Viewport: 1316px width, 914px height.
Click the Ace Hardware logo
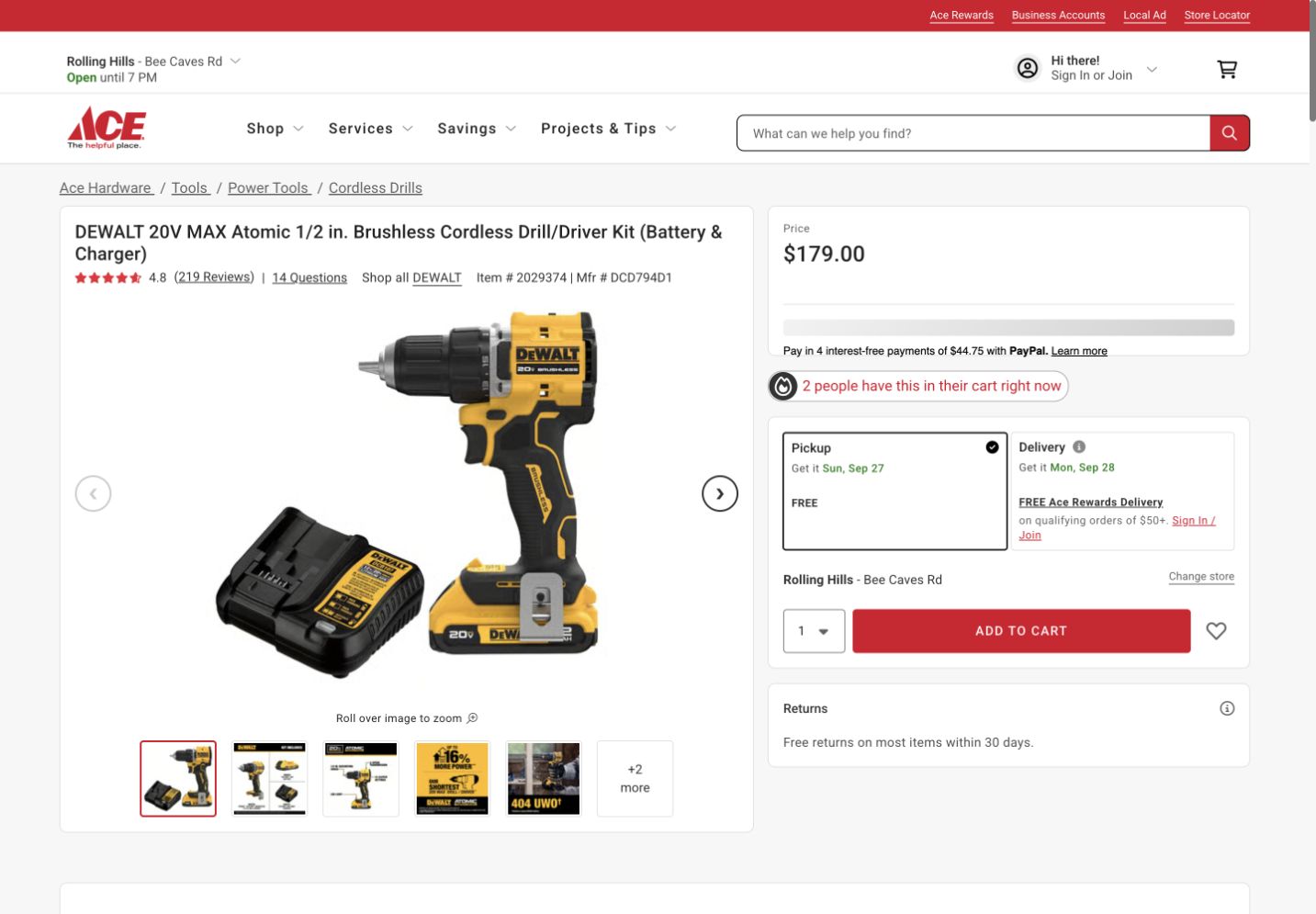point(107,129)
